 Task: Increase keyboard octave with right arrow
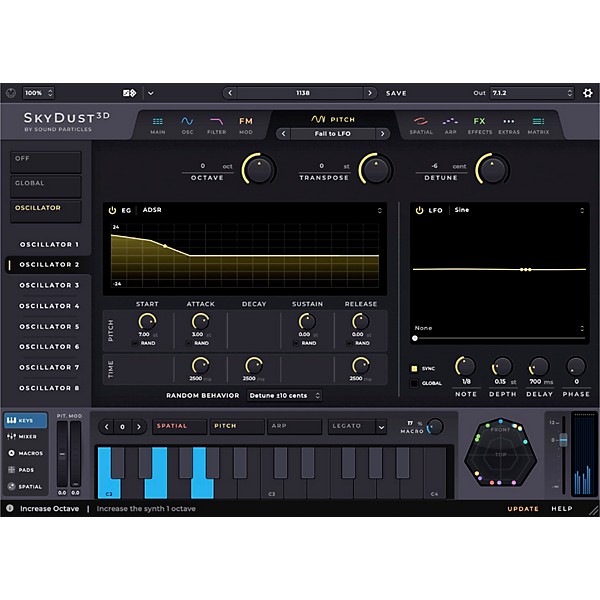click(139, 427)
